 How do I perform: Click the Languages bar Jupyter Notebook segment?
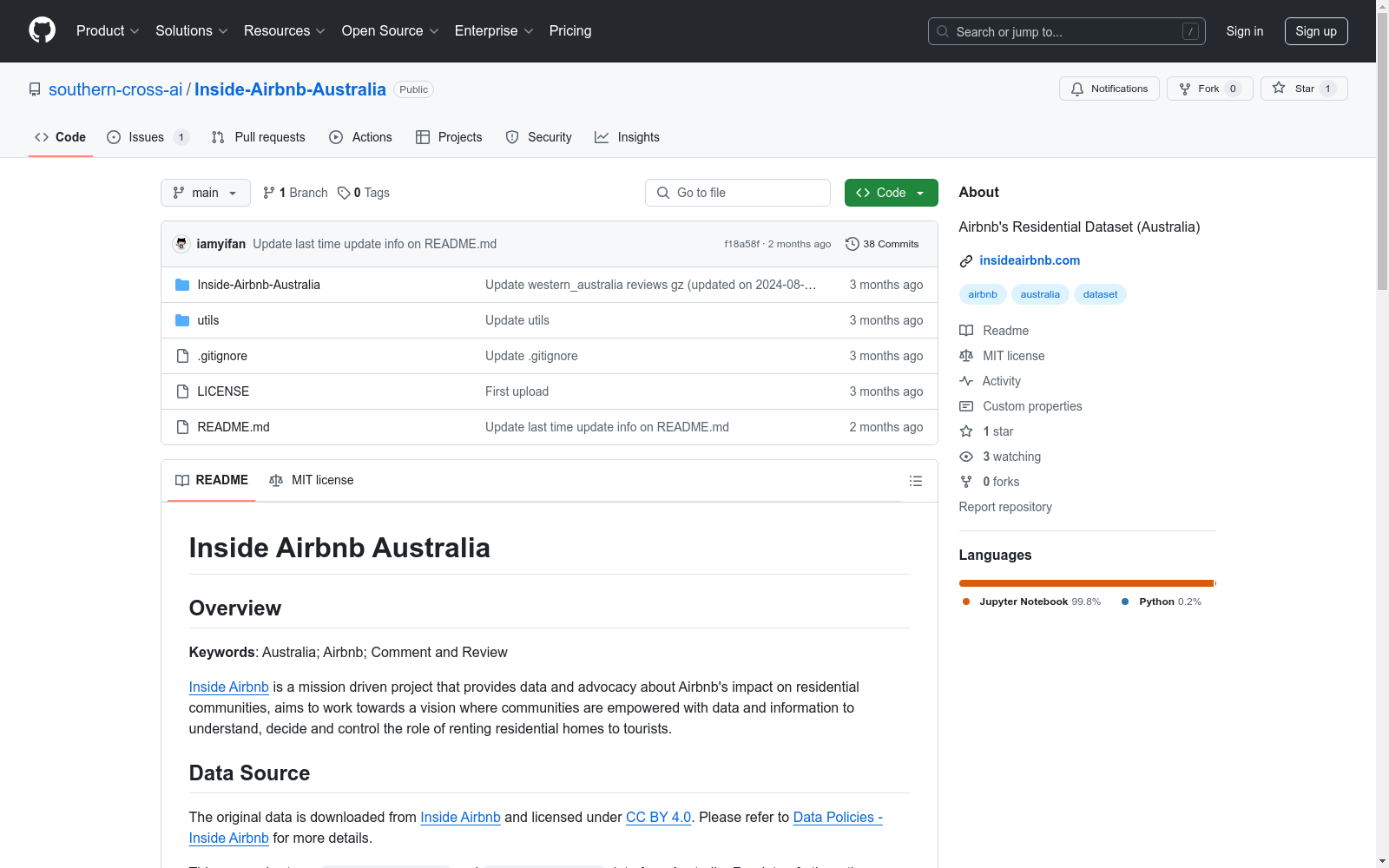tap(1086, 583)
